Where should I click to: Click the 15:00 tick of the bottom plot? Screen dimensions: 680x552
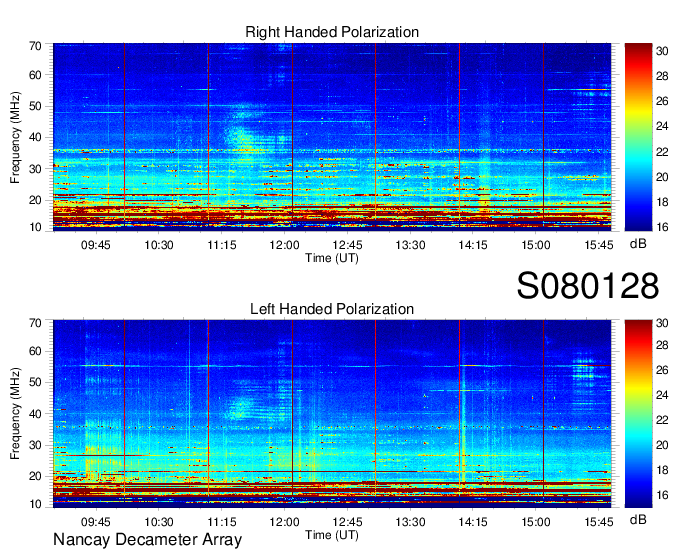click(x=536, y=522)
